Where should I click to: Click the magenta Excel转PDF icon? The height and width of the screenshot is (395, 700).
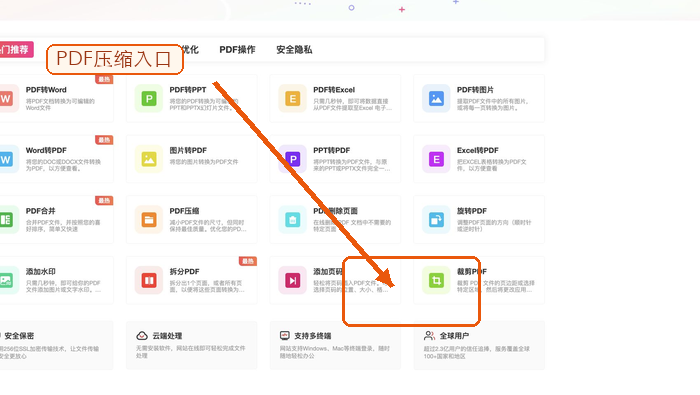[437, 159]
